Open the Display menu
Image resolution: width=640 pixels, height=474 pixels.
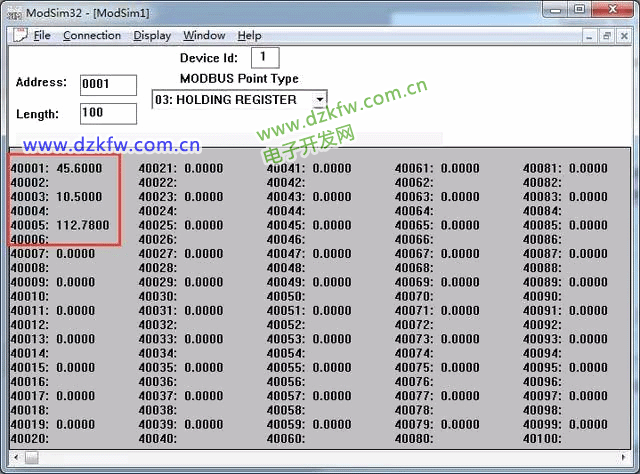click(x=152, y=35)
